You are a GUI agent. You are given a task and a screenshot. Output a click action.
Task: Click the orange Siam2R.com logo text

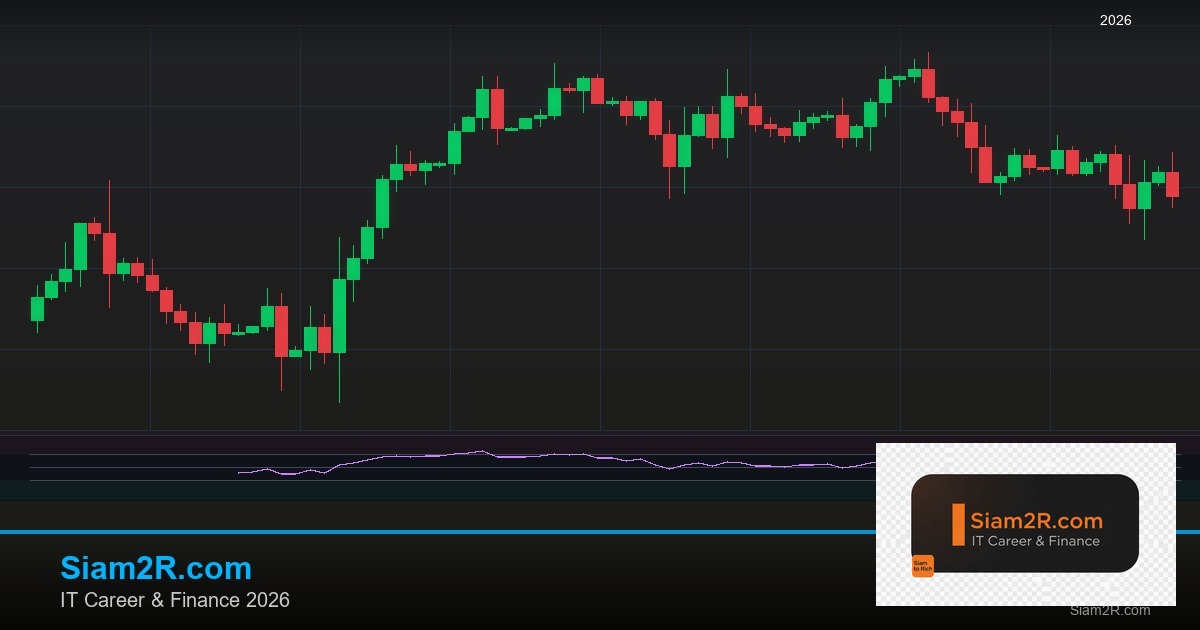click(1036, 521)
